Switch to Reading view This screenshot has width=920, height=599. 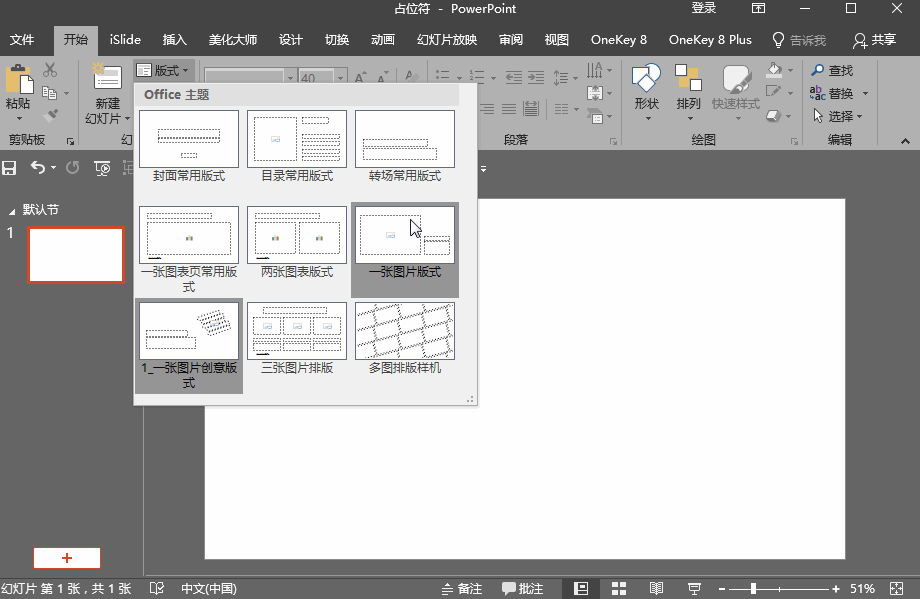click(657, 588)
